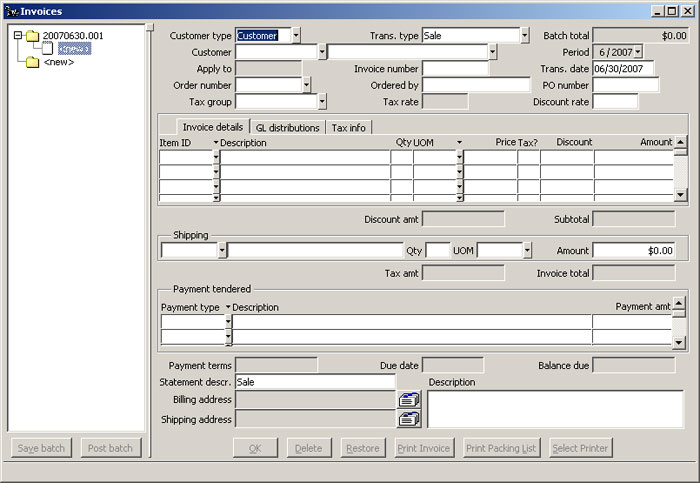
Task: Click the Trans. date field
Action: (x=623, y=69)
